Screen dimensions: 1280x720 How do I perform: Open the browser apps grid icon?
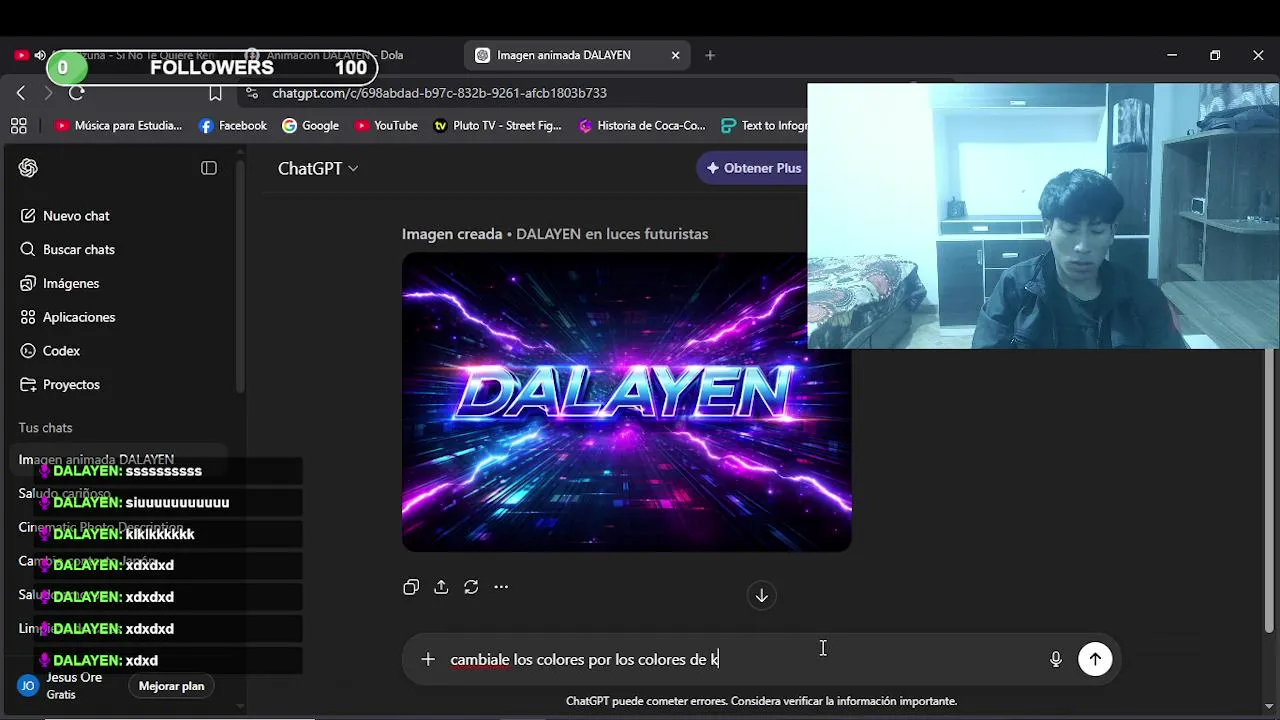[x=18, y=125]
